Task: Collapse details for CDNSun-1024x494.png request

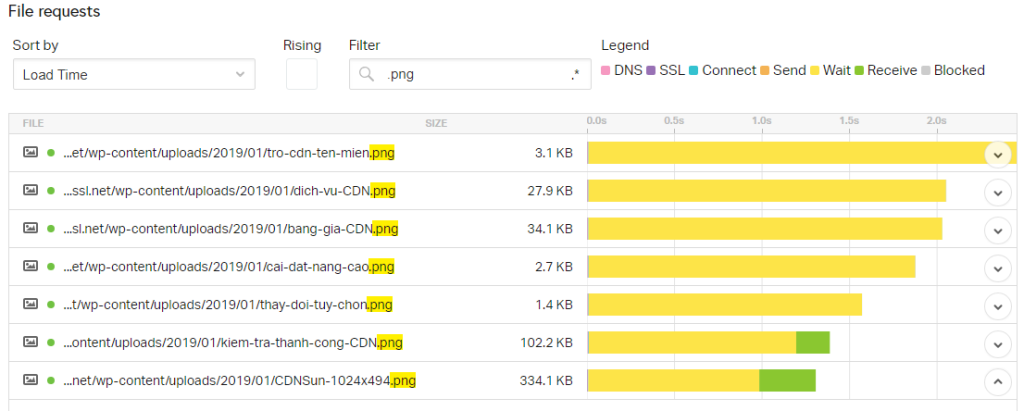Action: (x=997, y=381)
